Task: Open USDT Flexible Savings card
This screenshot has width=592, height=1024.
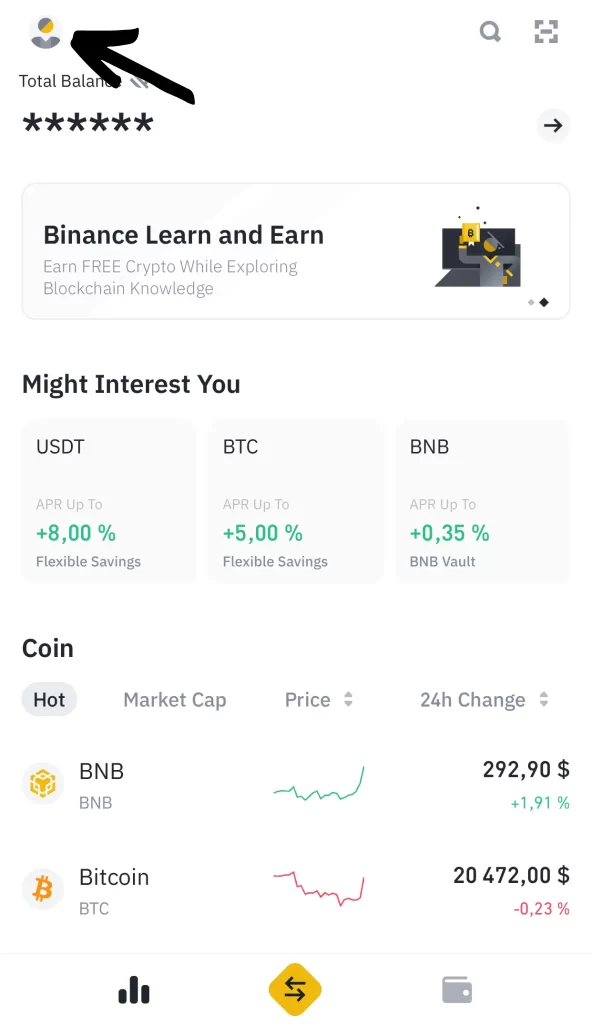Action: click(109, 502)
